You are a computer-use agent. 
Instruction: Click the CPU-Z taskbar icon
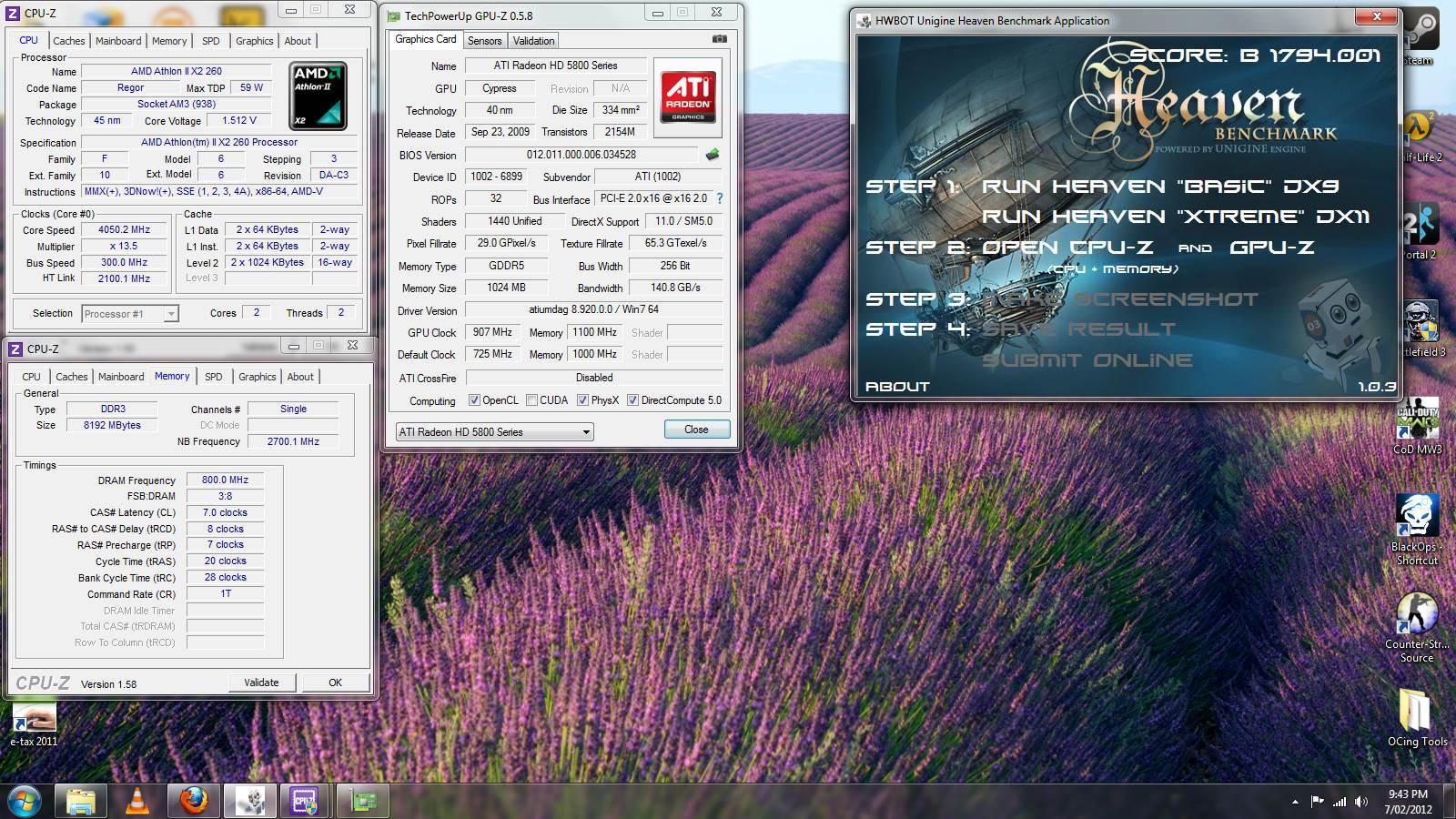(306, 802)
